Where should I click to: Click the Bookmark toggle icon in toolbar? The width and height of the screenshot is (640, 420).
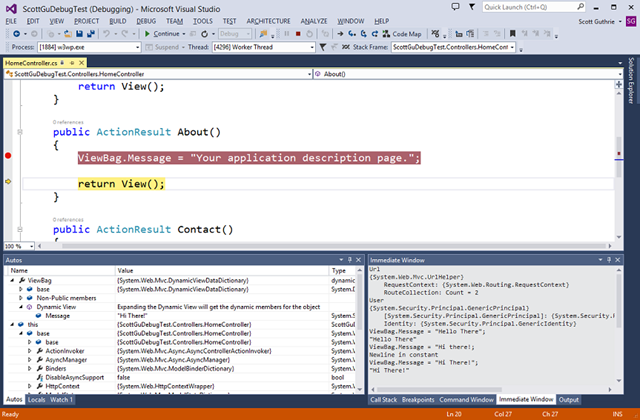(513, 34)
